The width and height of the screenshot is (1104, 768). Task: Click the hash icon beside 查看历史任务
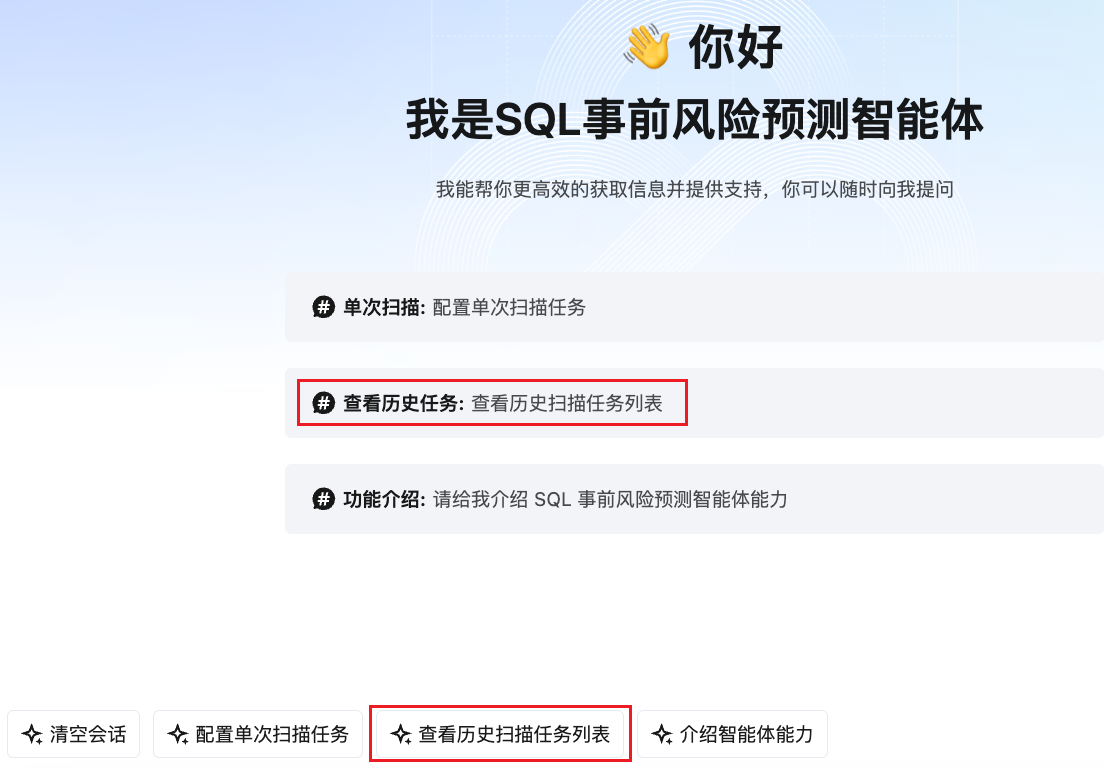pyautogui.click(x=323, y=403)
